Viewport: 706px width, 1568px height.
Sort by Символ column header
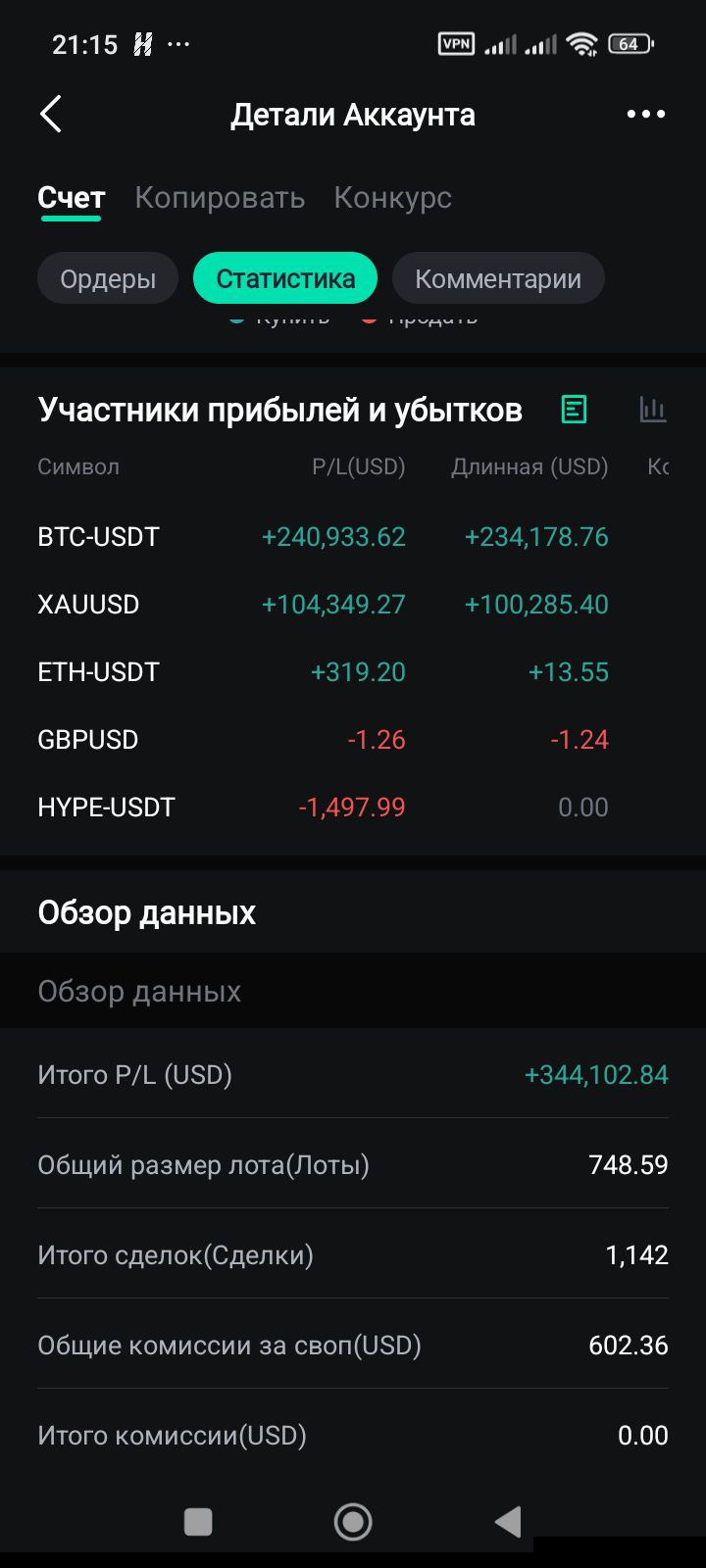[x=78, y=466]
